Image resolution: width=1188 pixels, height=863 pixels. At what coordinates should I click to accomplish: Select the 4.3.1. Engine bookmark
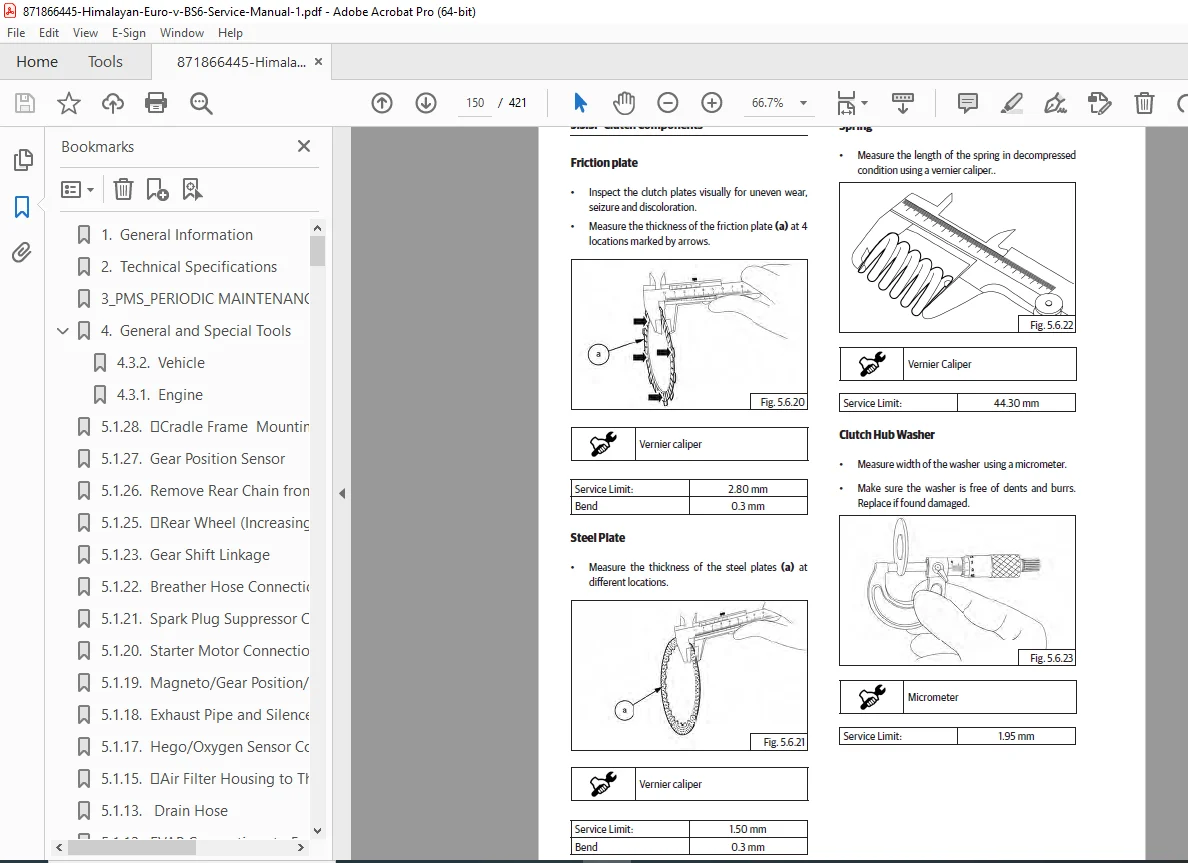click(160, 395)
